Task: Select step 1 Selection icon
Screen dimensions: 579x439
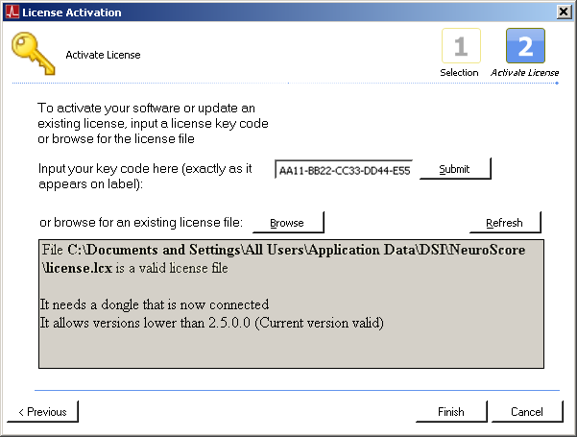Action: pyautogui.click(x=461, y=46)
